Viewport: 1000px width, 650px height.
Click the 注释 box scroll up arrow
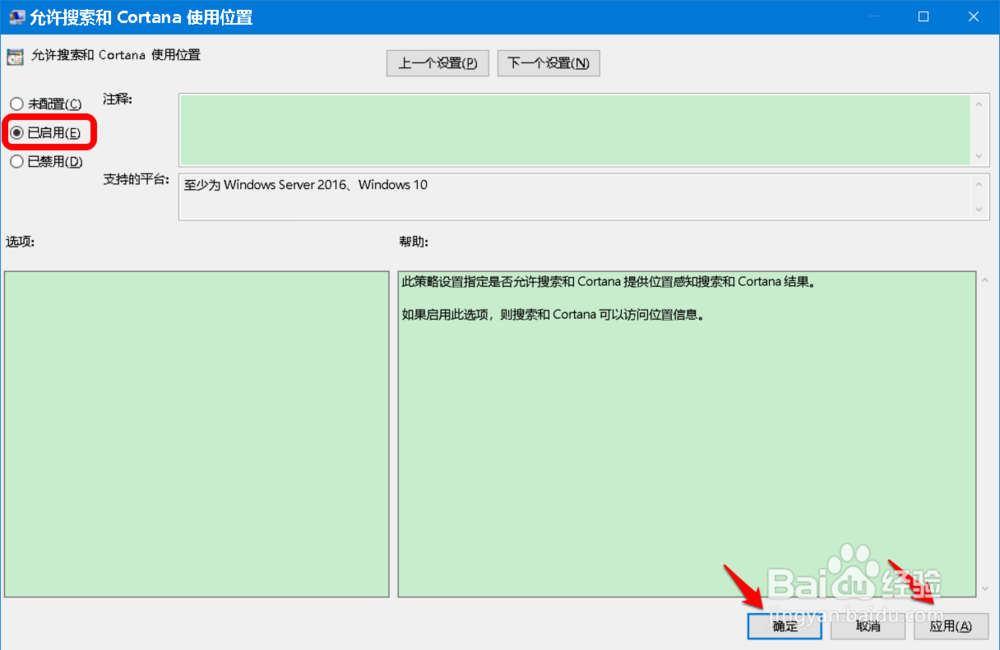tap(979, 104)
